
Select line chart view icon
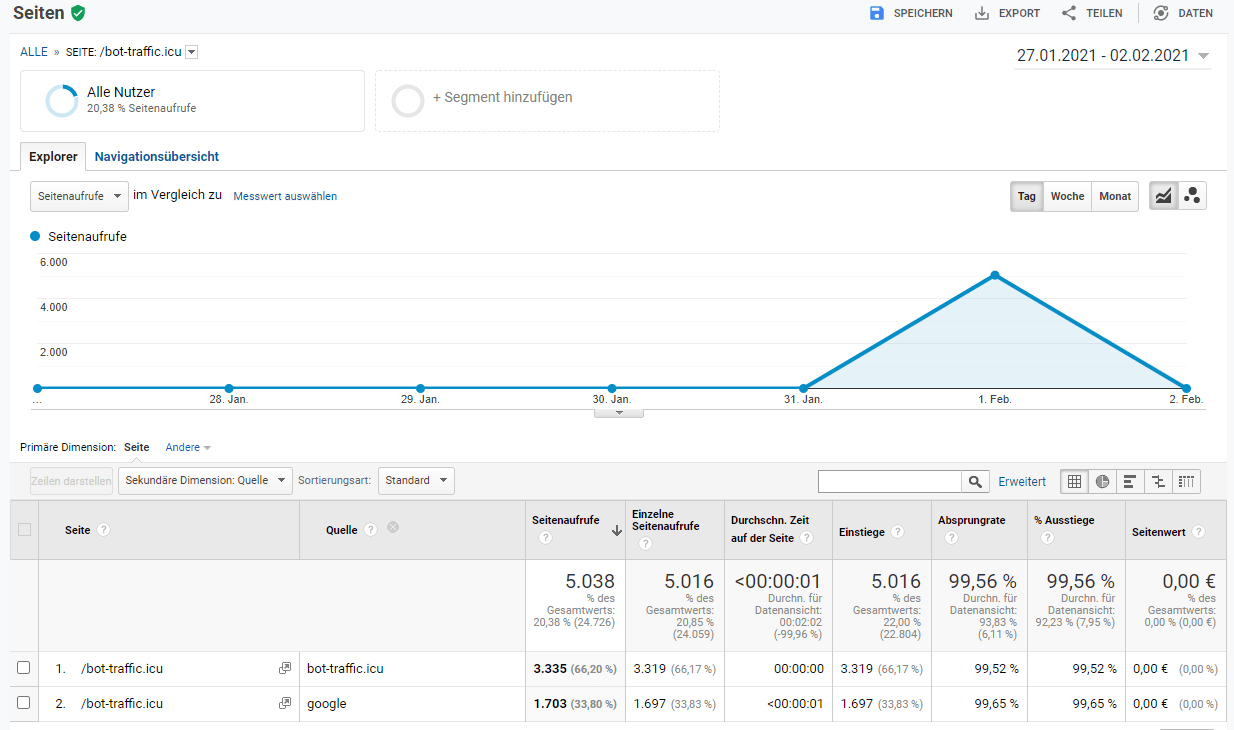click(x=1163, y=196)
